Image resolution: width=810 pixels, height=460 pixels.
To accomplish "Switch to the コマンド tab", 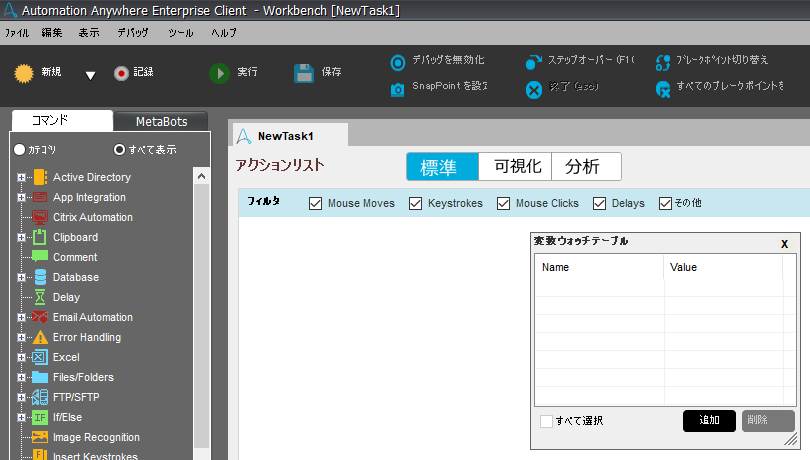I will click(62, 120).
